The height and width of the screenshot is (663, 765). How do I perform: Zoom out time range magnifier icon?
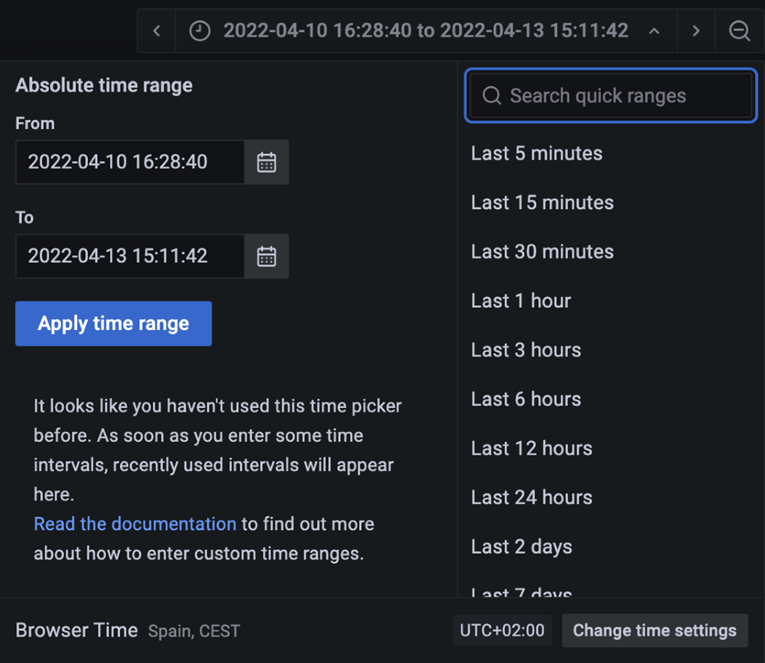click(739, 31)
